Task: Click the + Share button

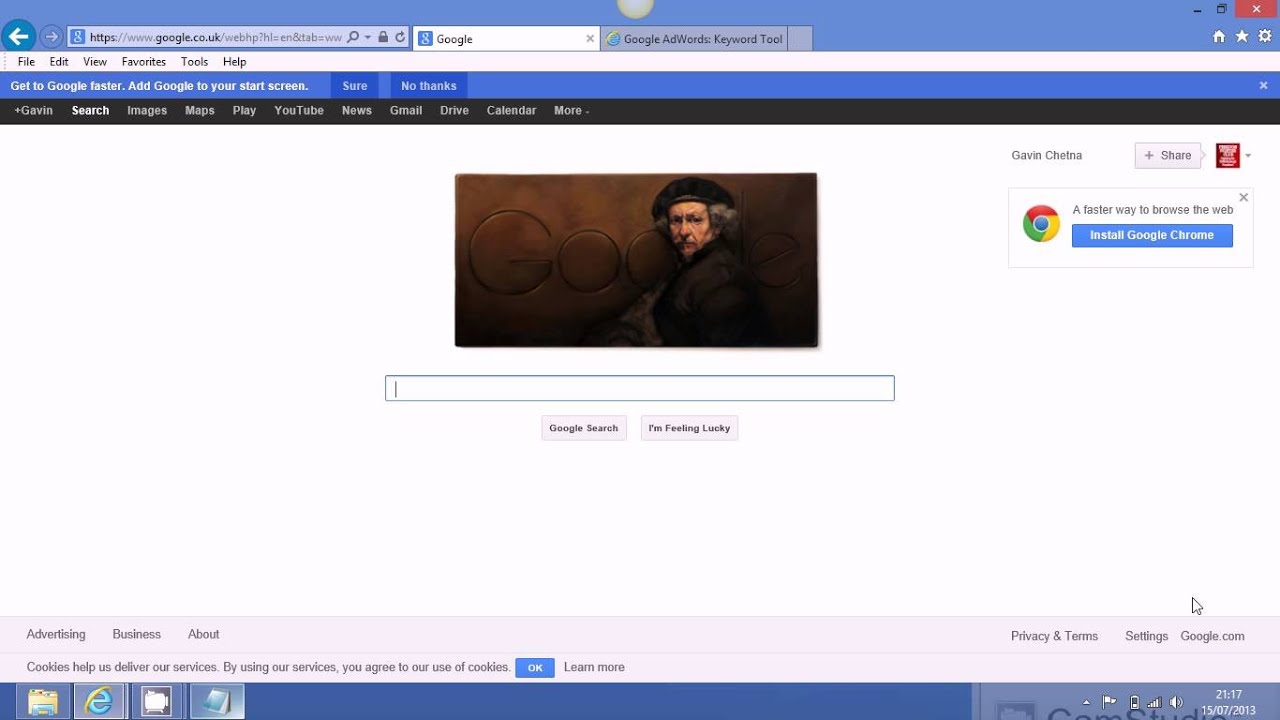Action: [x=1168, y=156]
